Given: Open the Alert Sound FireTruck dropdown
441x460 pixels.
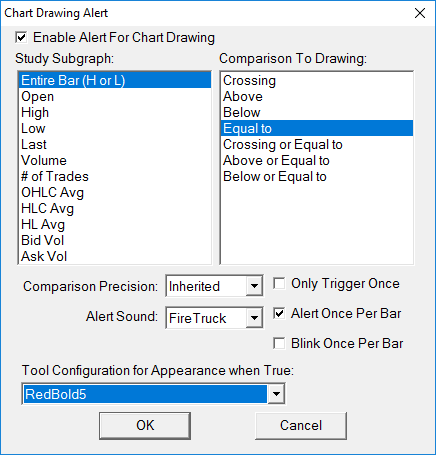Looking at the screenshot, I should (254, 318).
